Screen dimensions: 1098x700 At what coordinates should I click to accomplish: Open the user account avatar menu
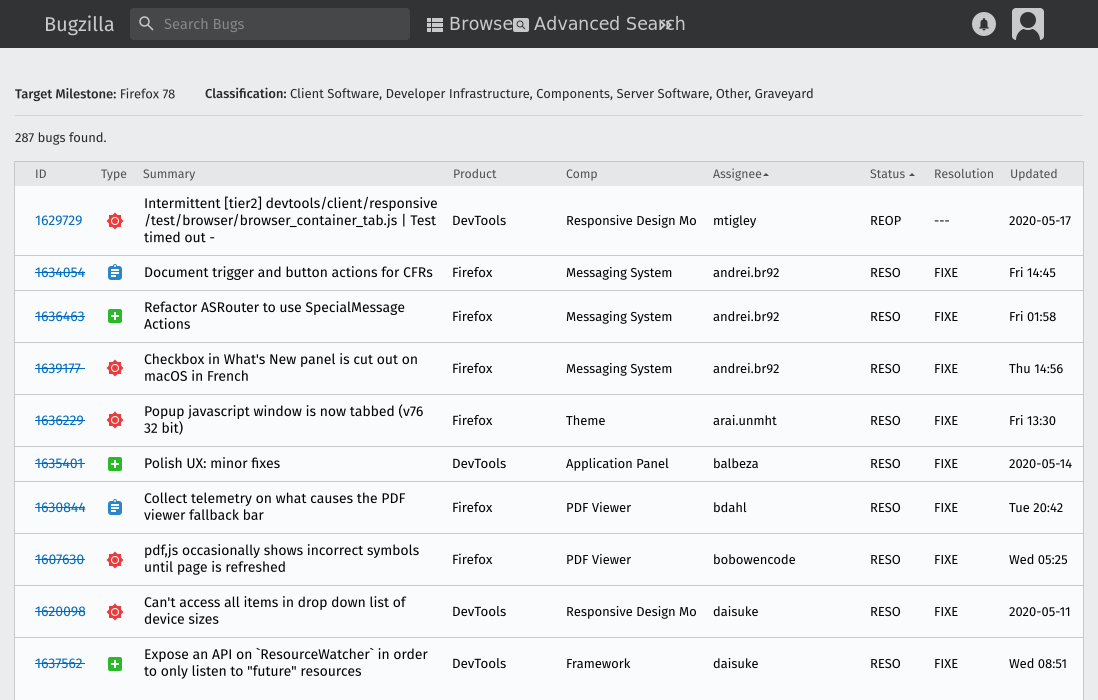click(1027, 24)
